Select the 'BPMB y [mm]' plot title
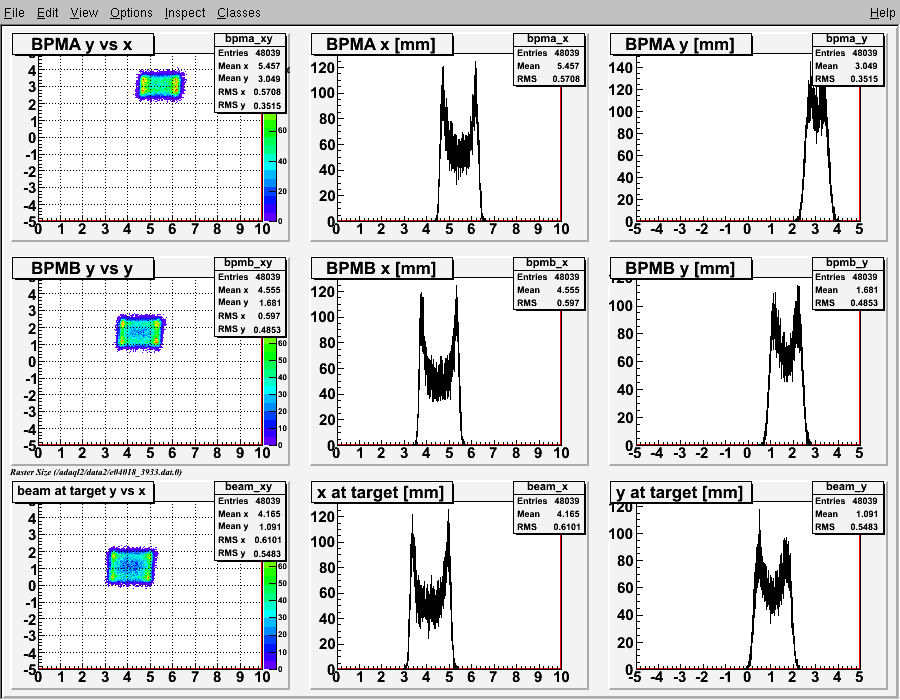Image resolution: width=900 pixels, height=700 pixels. (681, 268)
